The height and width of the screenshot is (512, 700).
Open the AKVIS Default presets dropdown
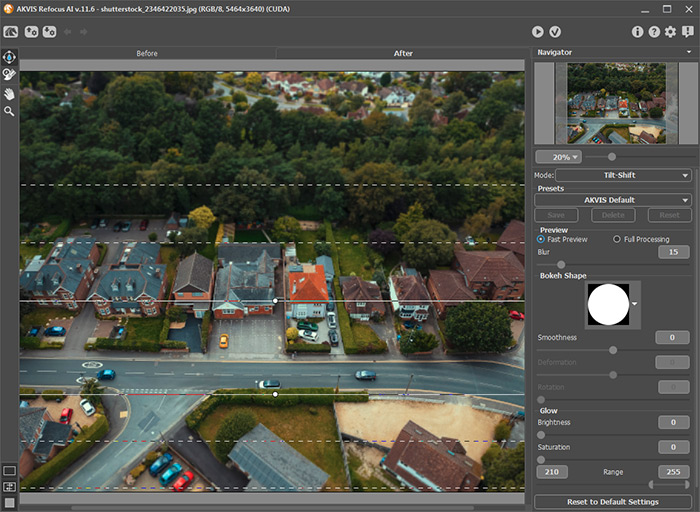(613, 200)
